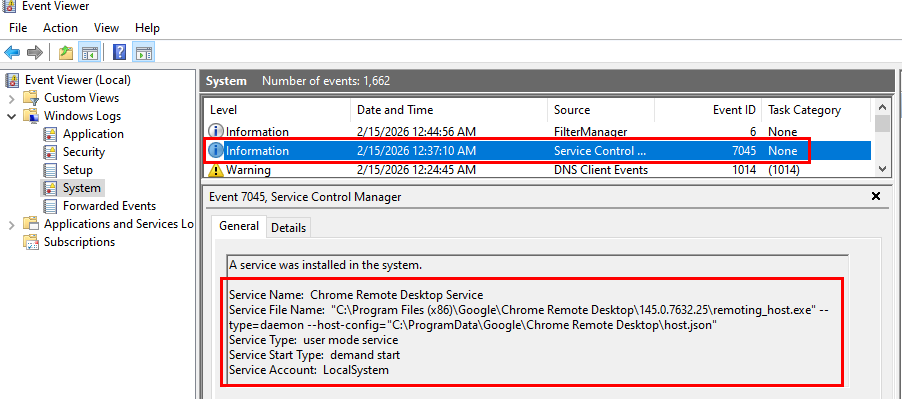The width and height of the screenshot is (902, 399).
Task: Switch to the General tab
Action: [239, 226]
